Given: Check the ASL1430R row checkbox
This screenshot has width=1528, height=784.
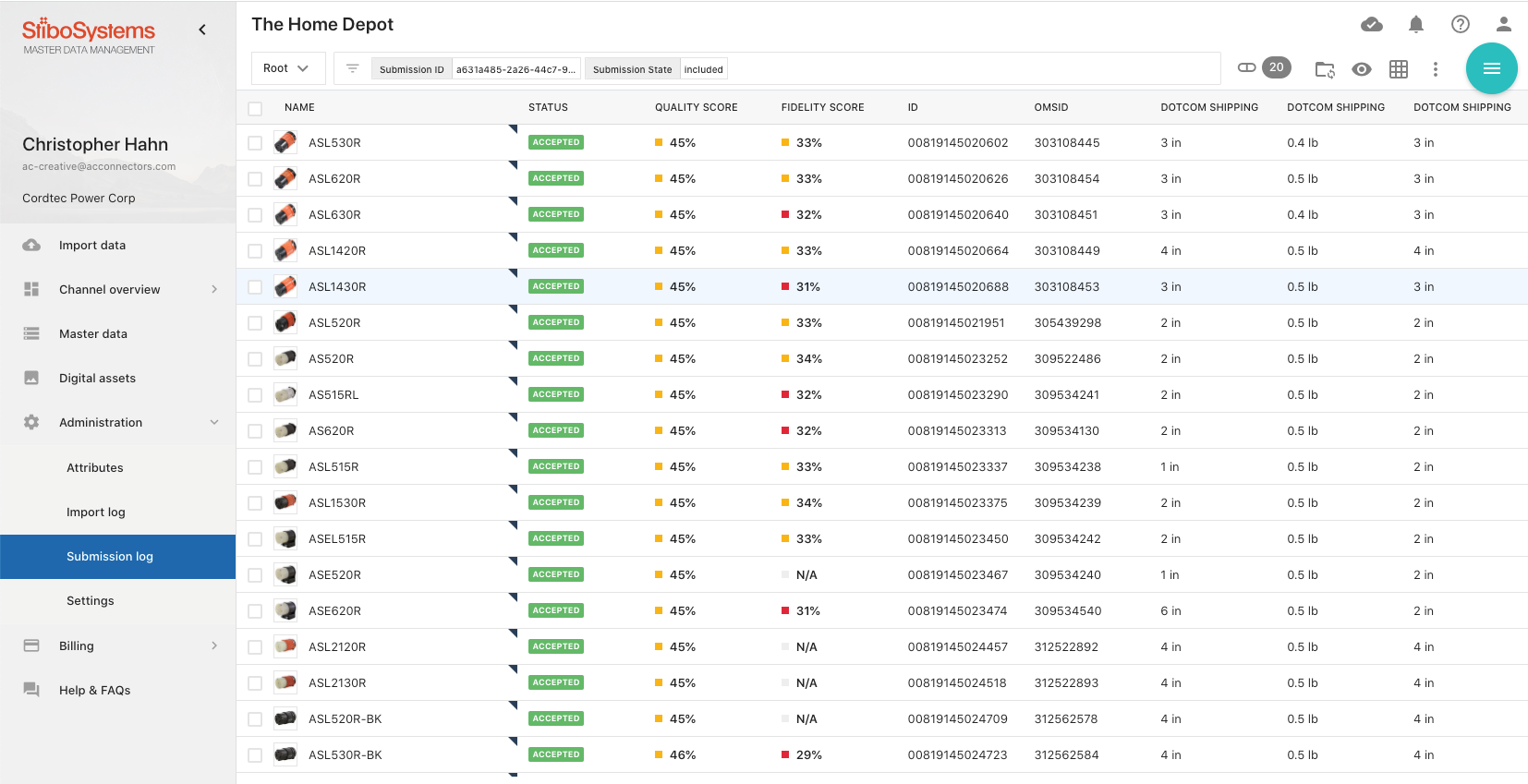Looking at the screenshot, I should pos(255,287).
